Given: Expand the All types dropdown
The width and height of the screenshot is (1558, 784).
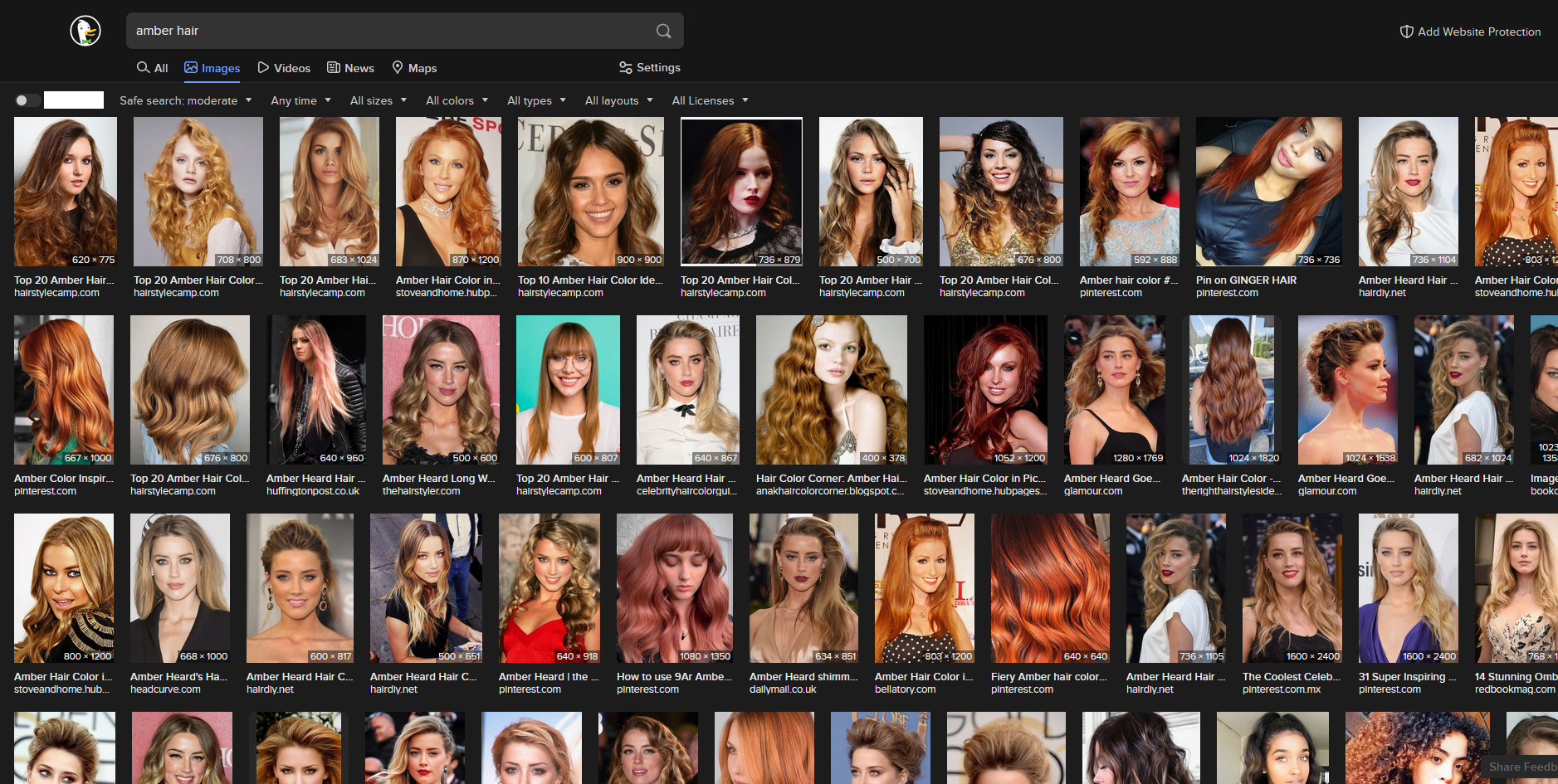Looking at the screenshot, I should pyautogui.click(x=536, y=100).
